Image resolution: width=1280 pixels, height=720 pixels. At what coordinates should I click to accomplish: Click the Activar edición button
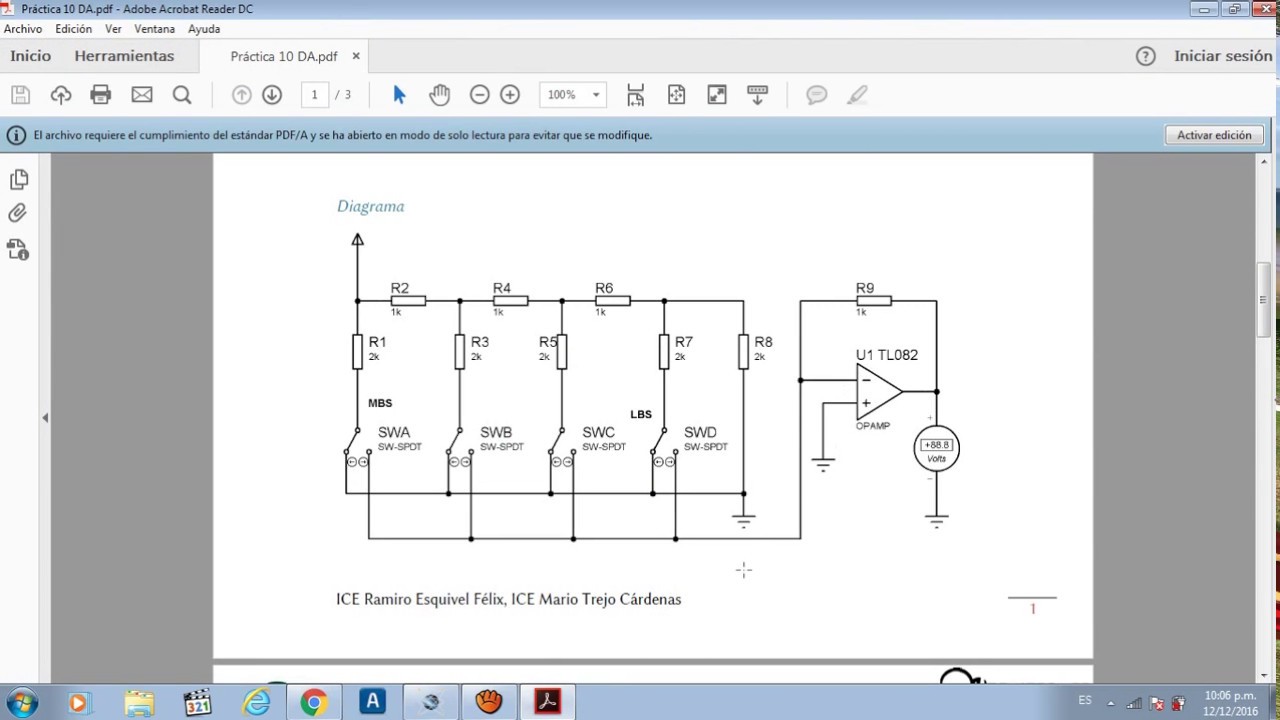point(1214,135)
